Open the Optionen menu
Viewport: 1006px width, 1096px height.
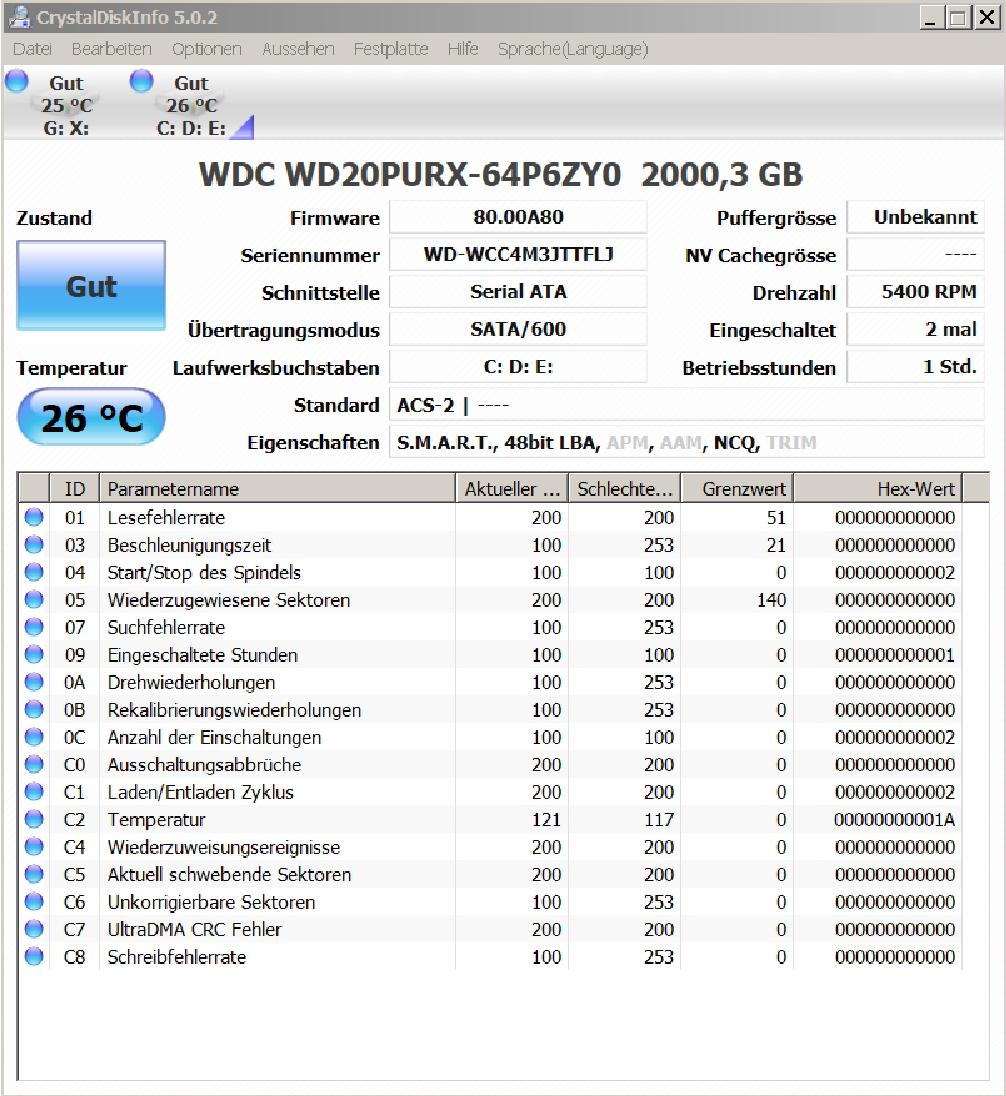click(x=206, y=49)
